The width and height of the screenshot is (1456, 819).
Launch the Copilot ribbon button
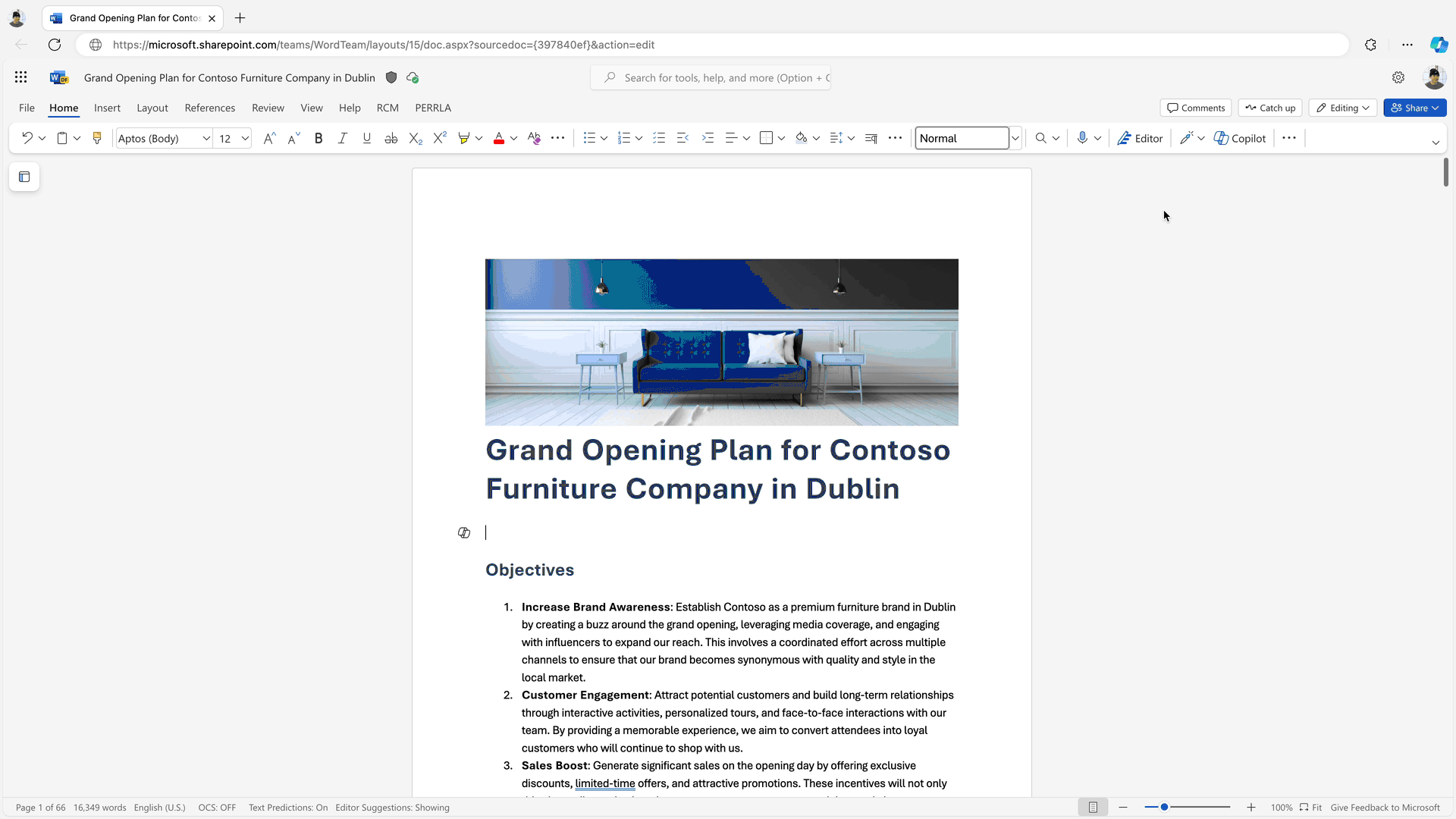tap(1240, 138)
